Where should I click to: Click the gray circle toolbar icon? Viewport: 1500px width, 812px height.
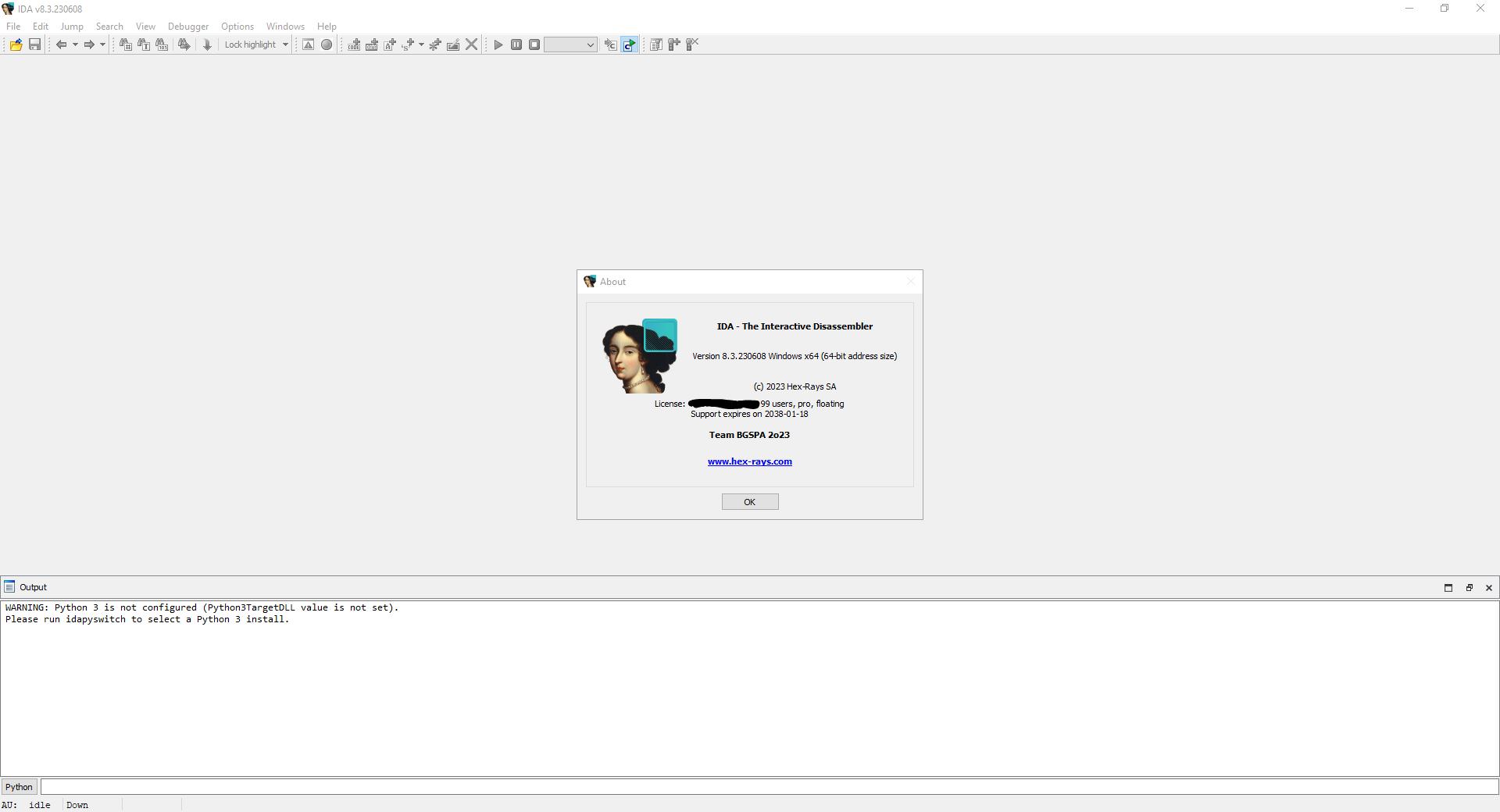327,45
